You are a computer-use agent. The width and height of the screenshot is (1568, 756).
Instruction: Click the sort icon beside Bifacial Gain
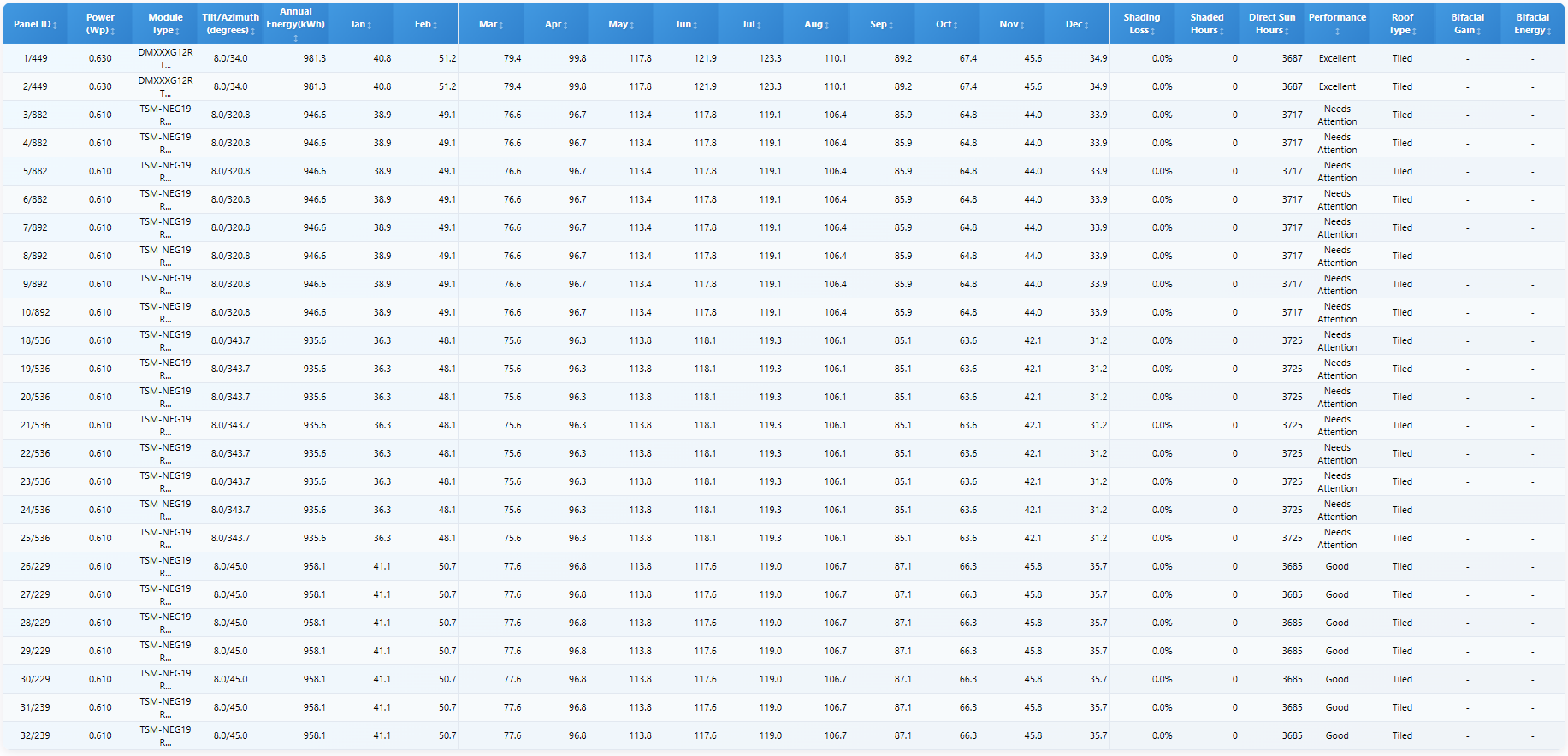pyautogui.click(x=1479, y=32)
